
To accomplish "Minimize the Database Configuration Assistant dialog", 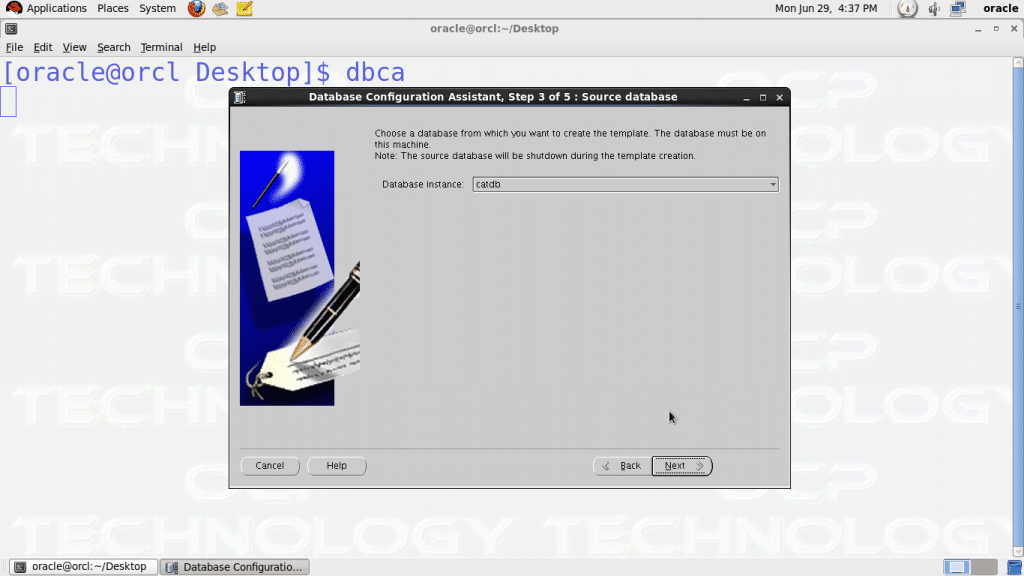I will click(746, 97).
